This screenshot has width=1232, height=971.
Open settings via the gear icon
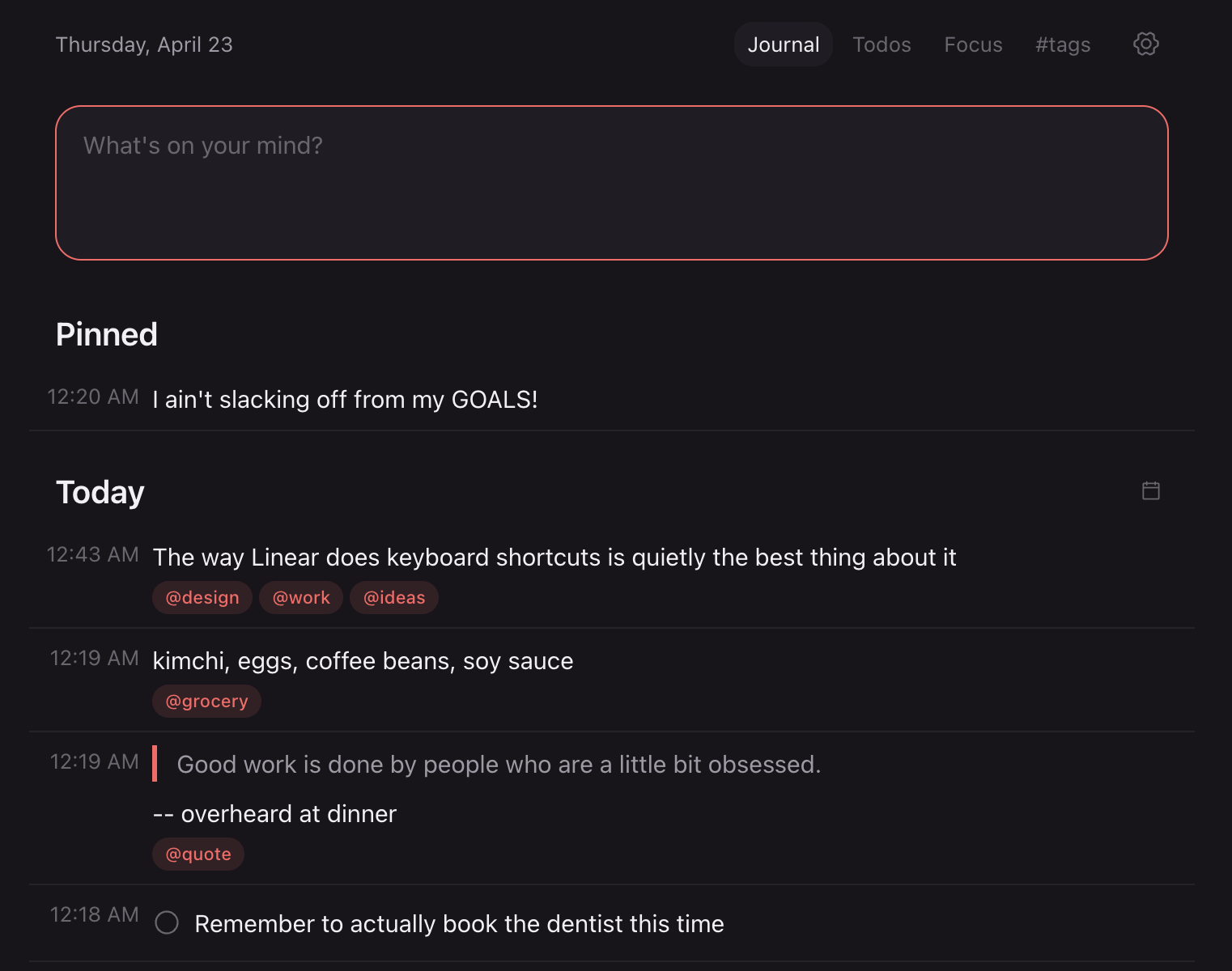point(1145,44)
